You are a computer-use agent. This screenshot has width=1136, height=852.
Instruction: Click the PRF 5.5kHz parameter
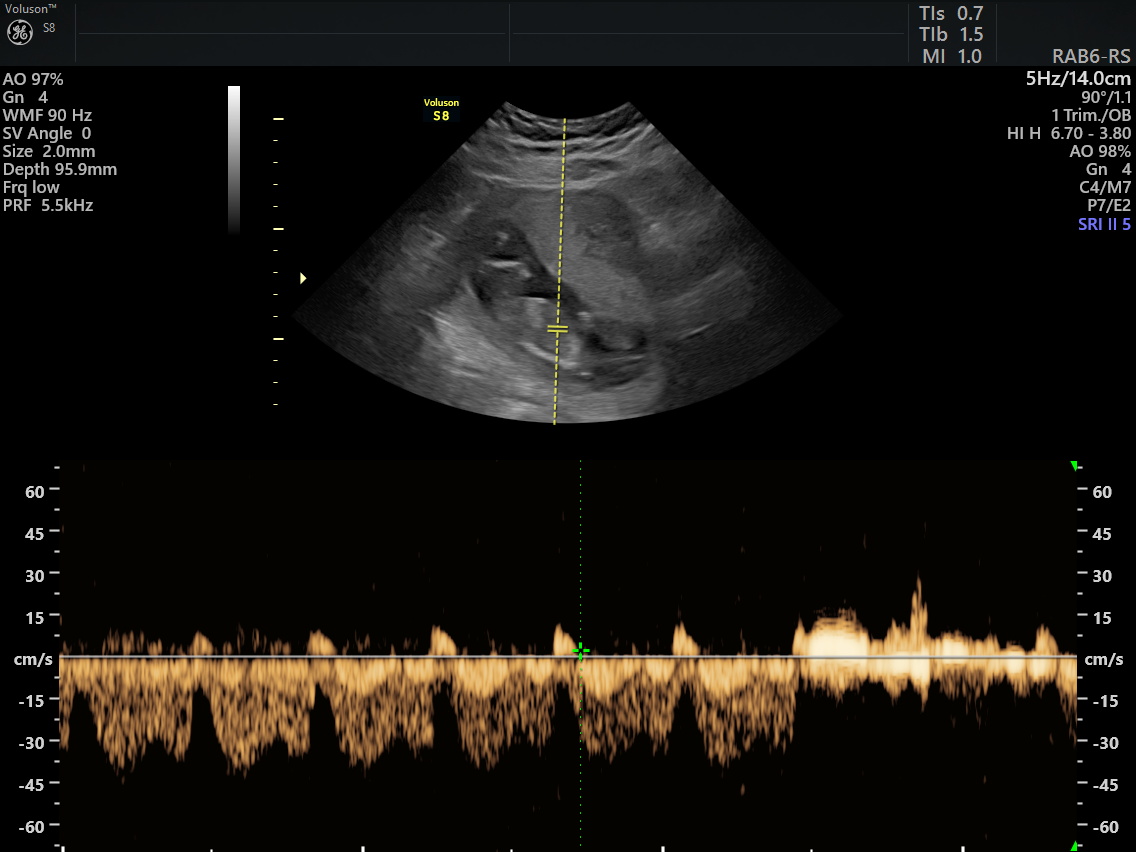coord(48,206)
